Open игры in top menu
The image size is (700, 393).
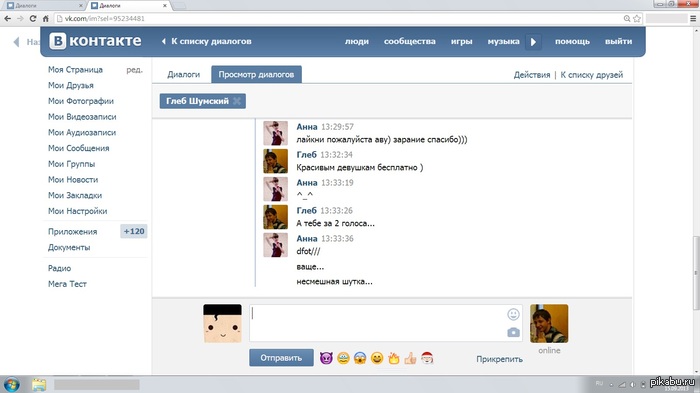[x=462, y=41]
